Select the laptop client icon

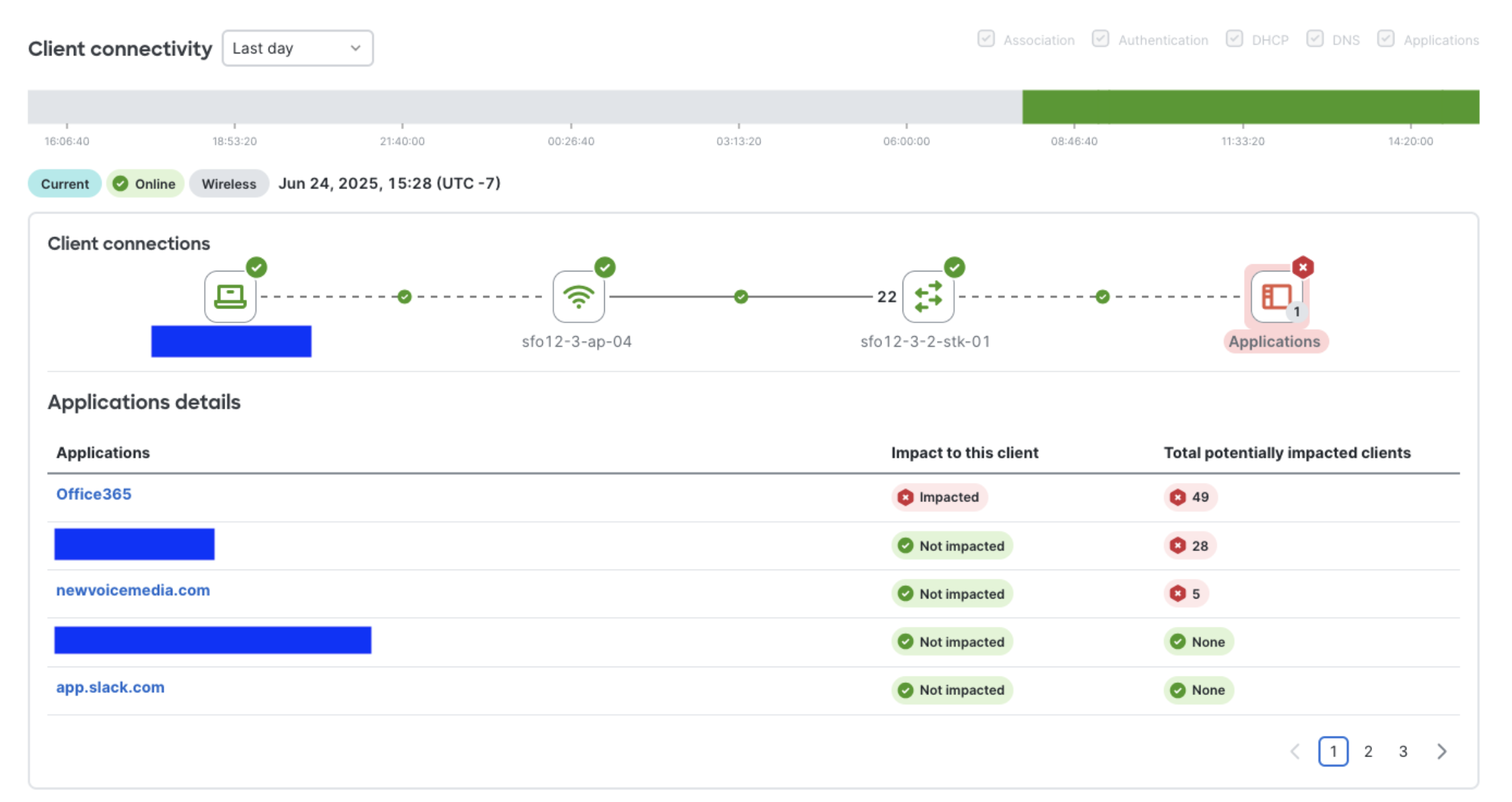click(229, 297)
